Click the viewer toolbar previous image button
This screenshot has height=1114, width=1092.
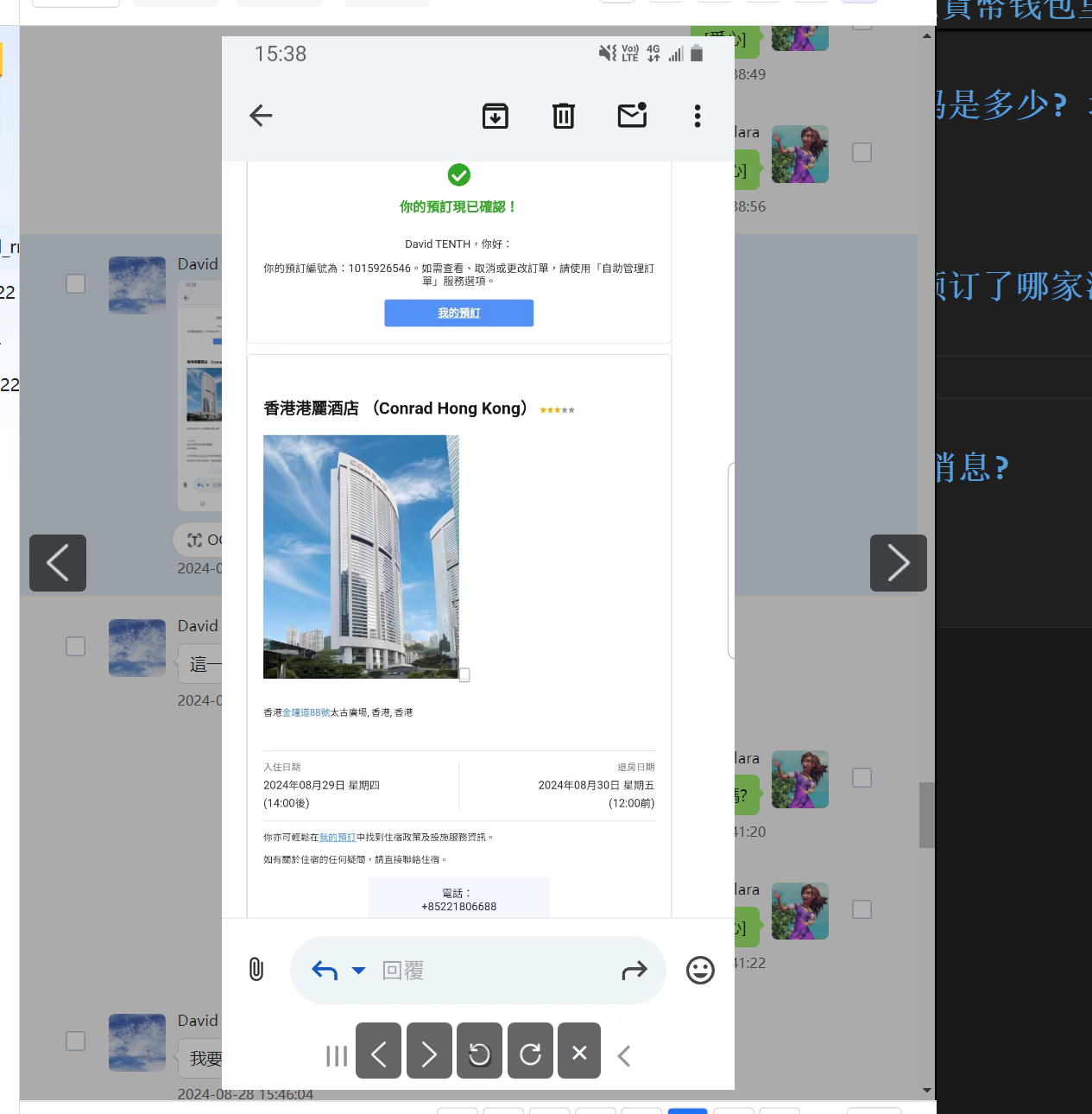(x=378, y=1051)
